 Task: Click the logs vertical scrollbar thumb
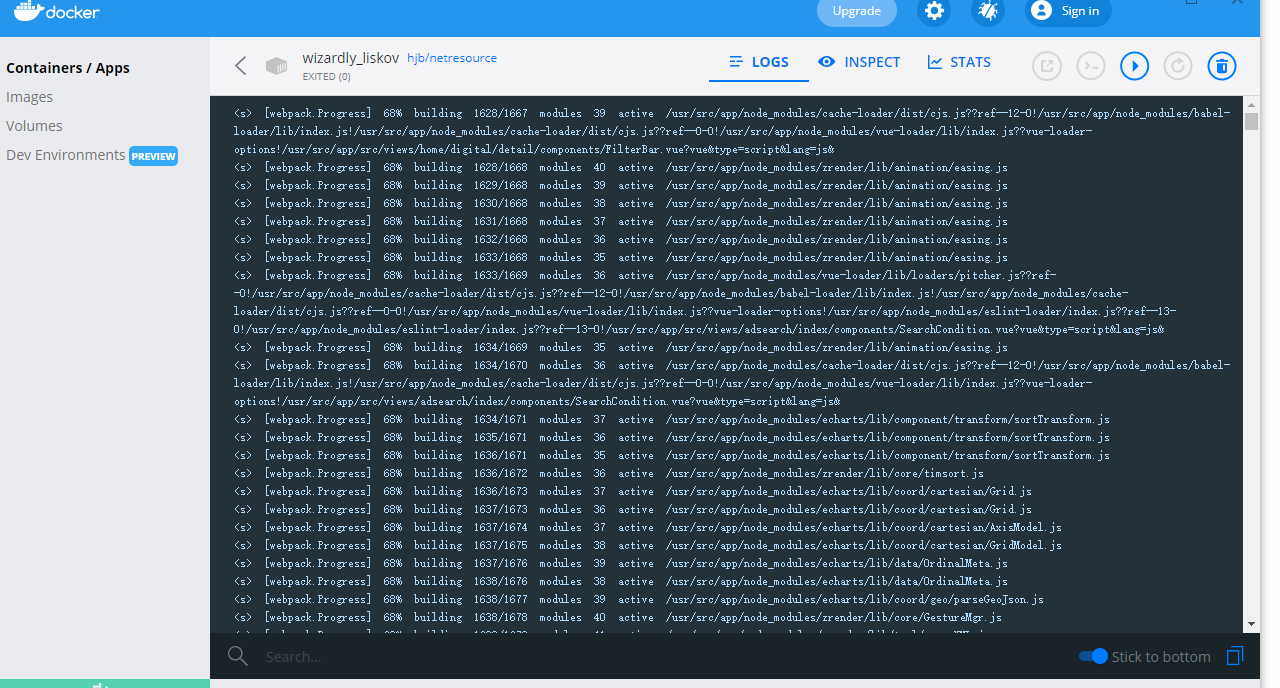coord(1251,122)
